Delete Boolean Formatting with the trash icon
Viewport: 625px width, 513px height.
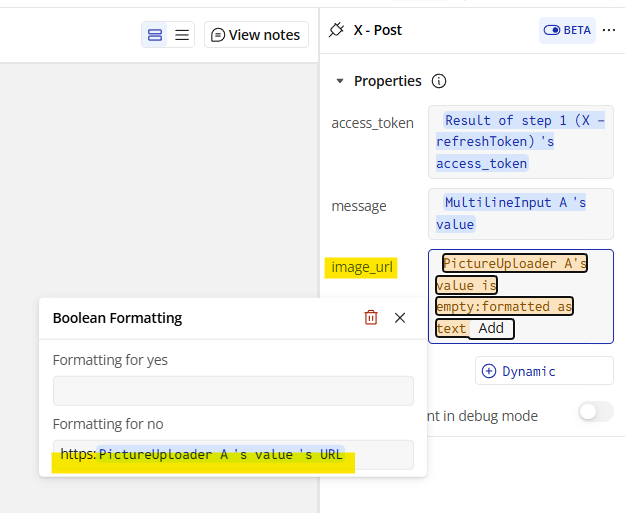pyautogui.click(x=371, y=318)
